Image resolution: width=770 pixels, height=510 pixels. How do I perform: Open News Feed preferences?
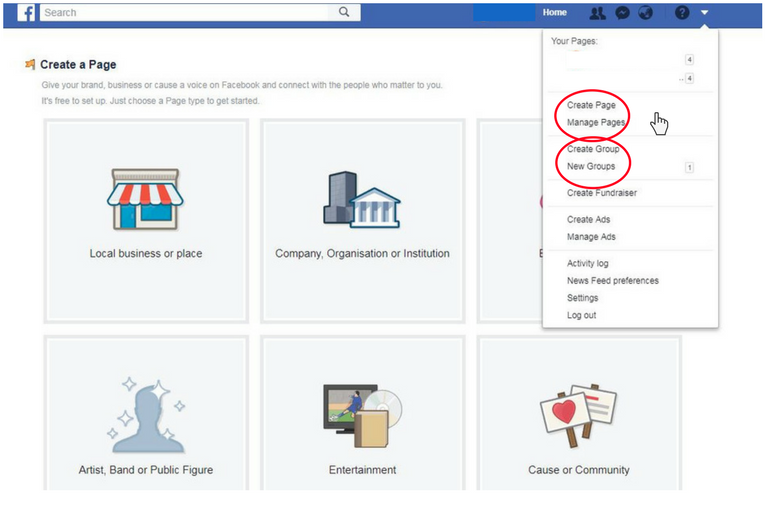pyautogui.click(x=612, y=281)
